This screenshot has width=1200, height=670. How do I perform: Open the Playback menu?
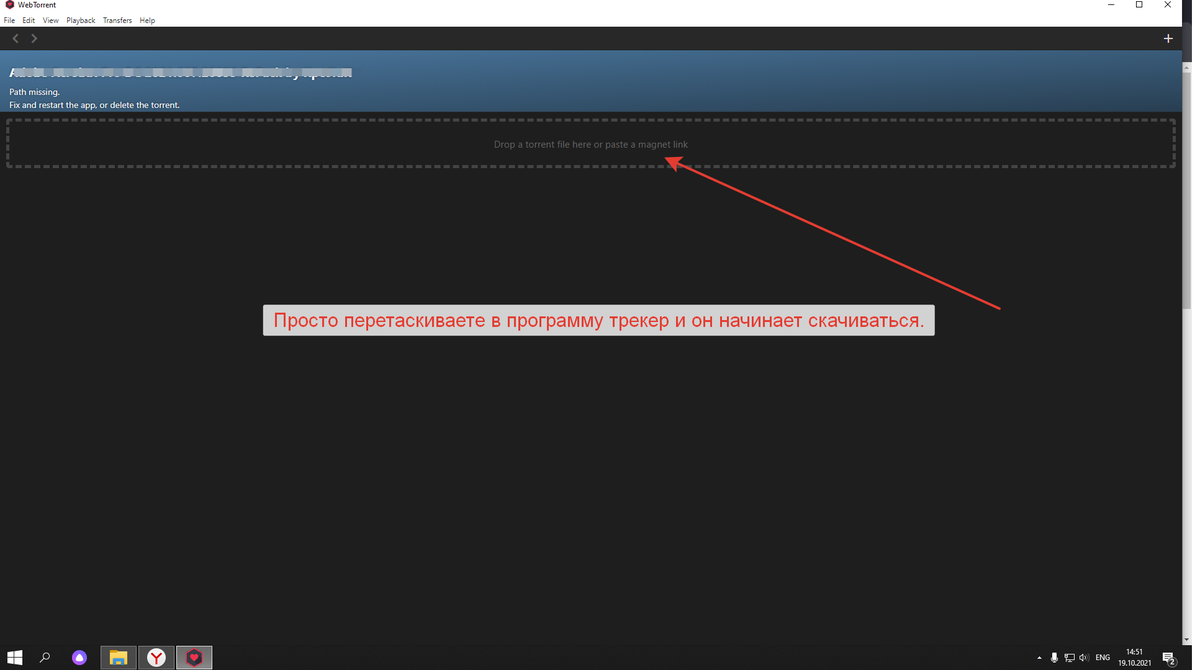81,20
